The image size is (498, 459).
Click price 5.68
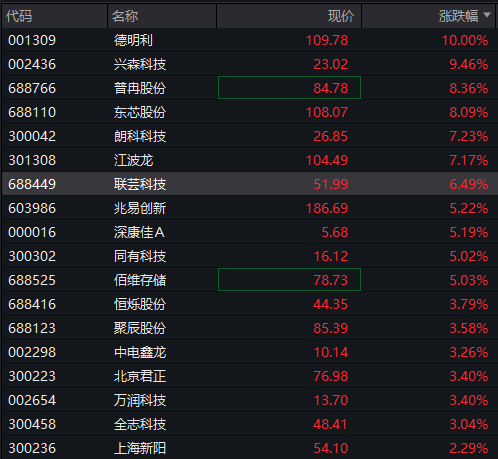click(x=335, y=232)
